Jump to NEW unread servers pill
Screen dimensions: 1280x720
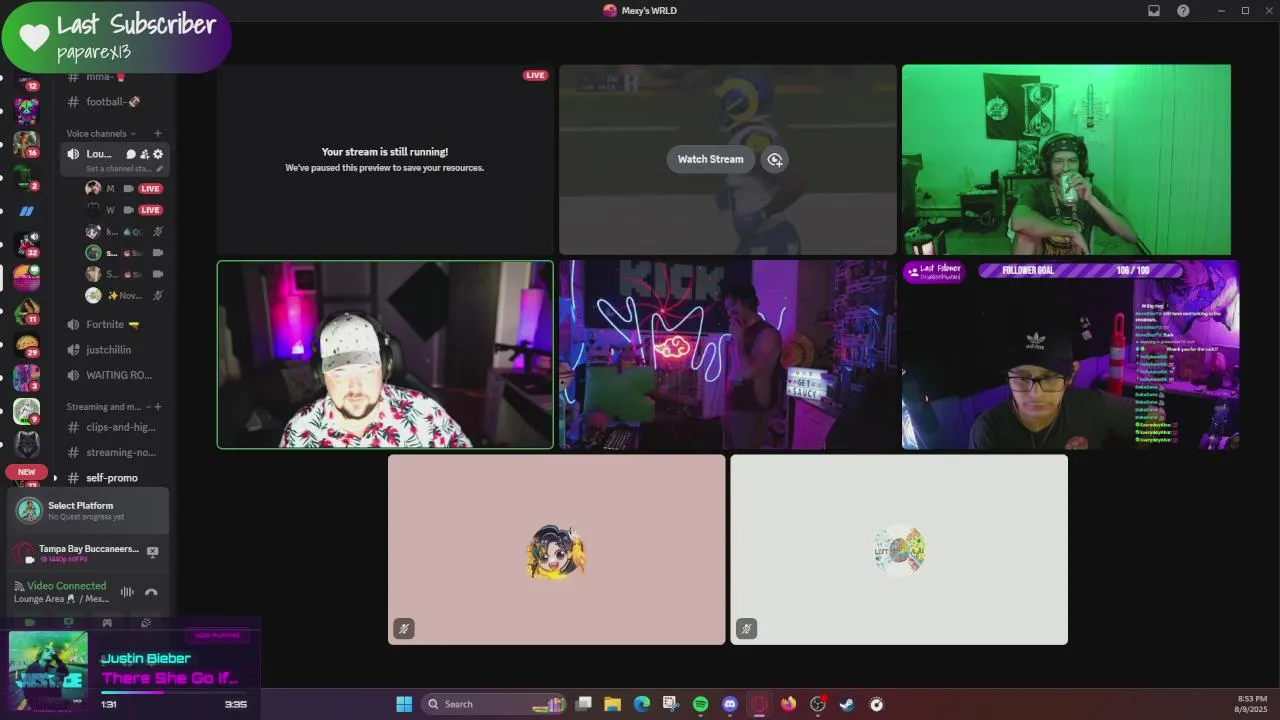click(x=27, y=472)
